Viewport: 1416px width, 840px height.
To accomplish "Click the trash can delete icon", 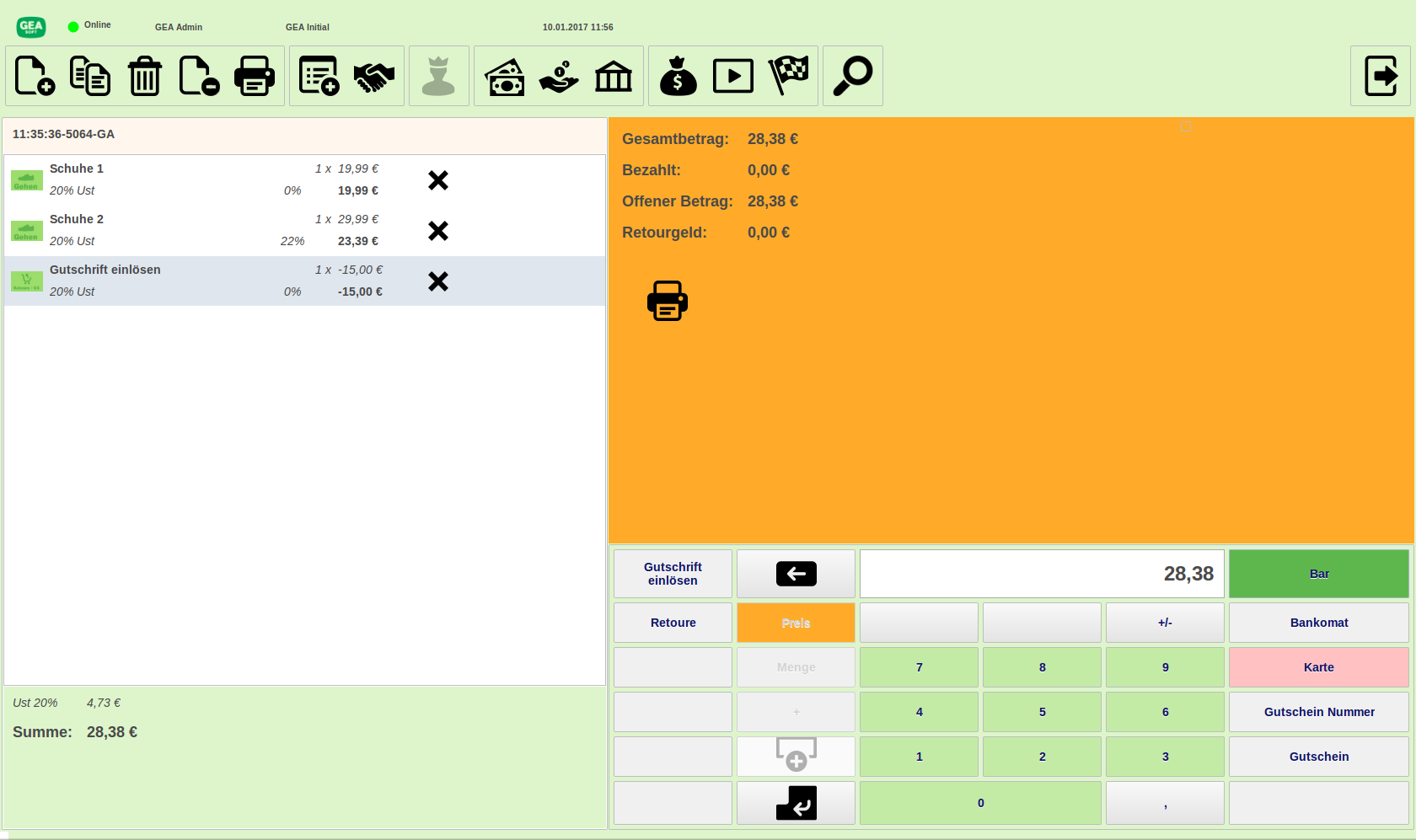I will [x=145, y=76].
